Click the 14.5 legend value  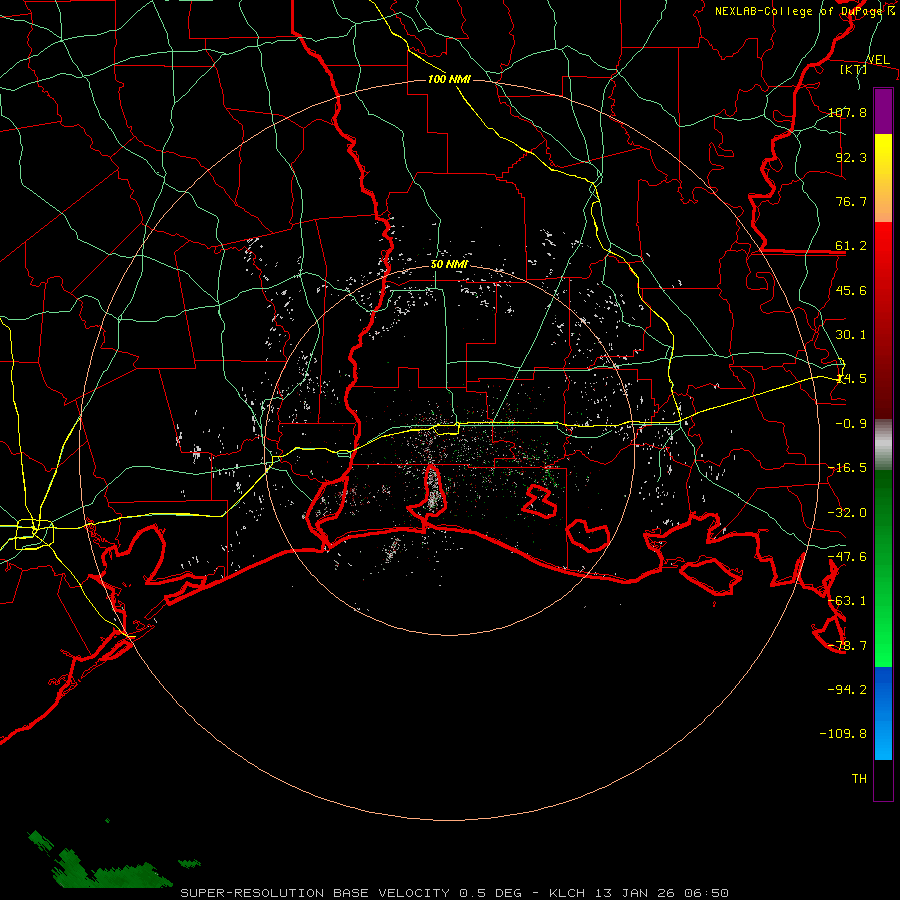851,379
